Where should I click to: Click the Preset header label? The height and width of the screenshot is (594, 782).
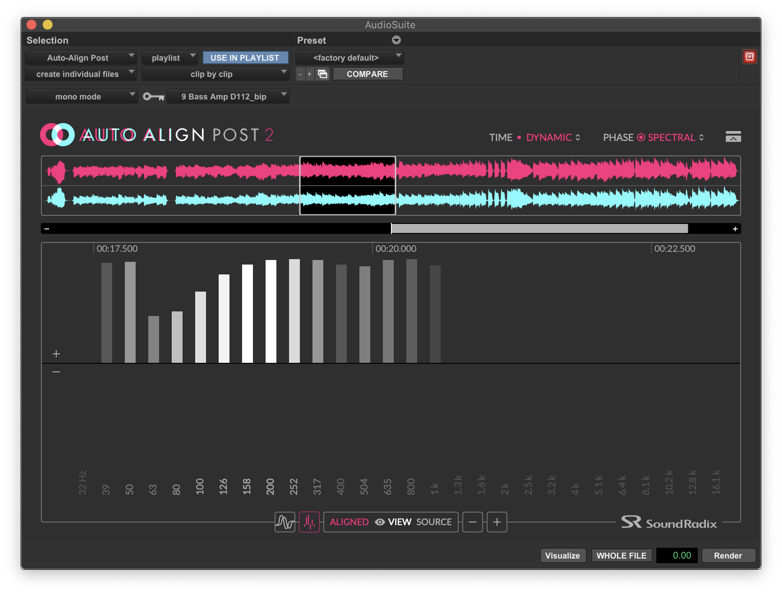311,40
